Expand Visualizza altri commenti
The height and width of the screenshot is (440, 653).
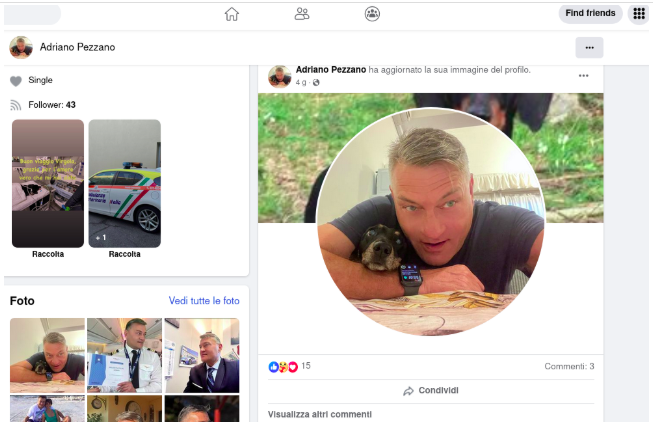[x=320, y=414]
